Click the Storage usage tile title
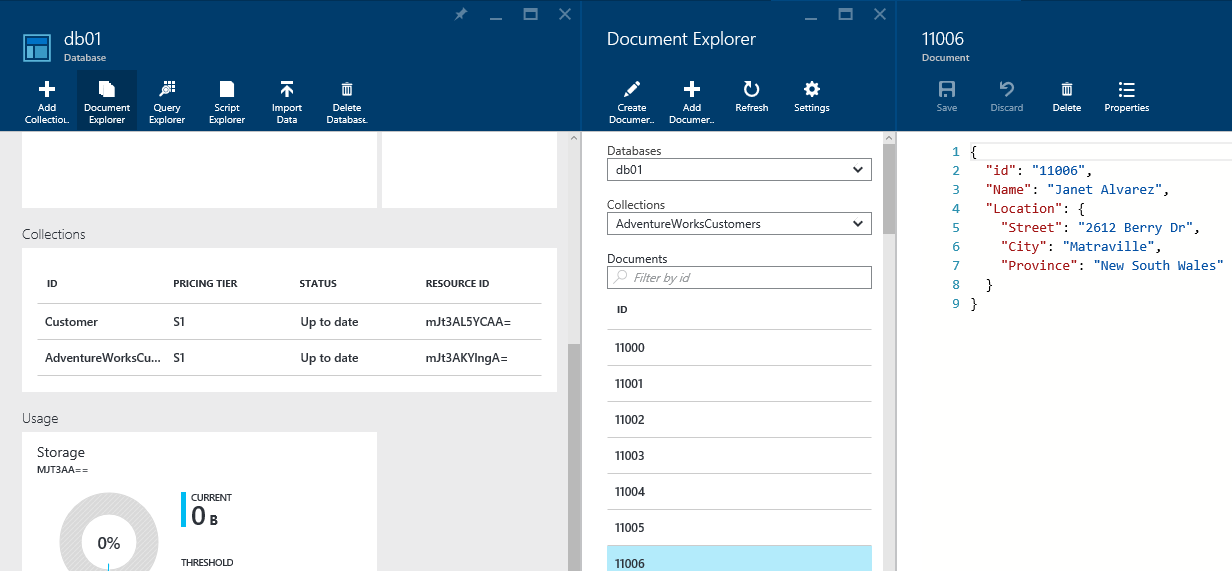Screen dimensions: 1232x571 click(61, 453)
